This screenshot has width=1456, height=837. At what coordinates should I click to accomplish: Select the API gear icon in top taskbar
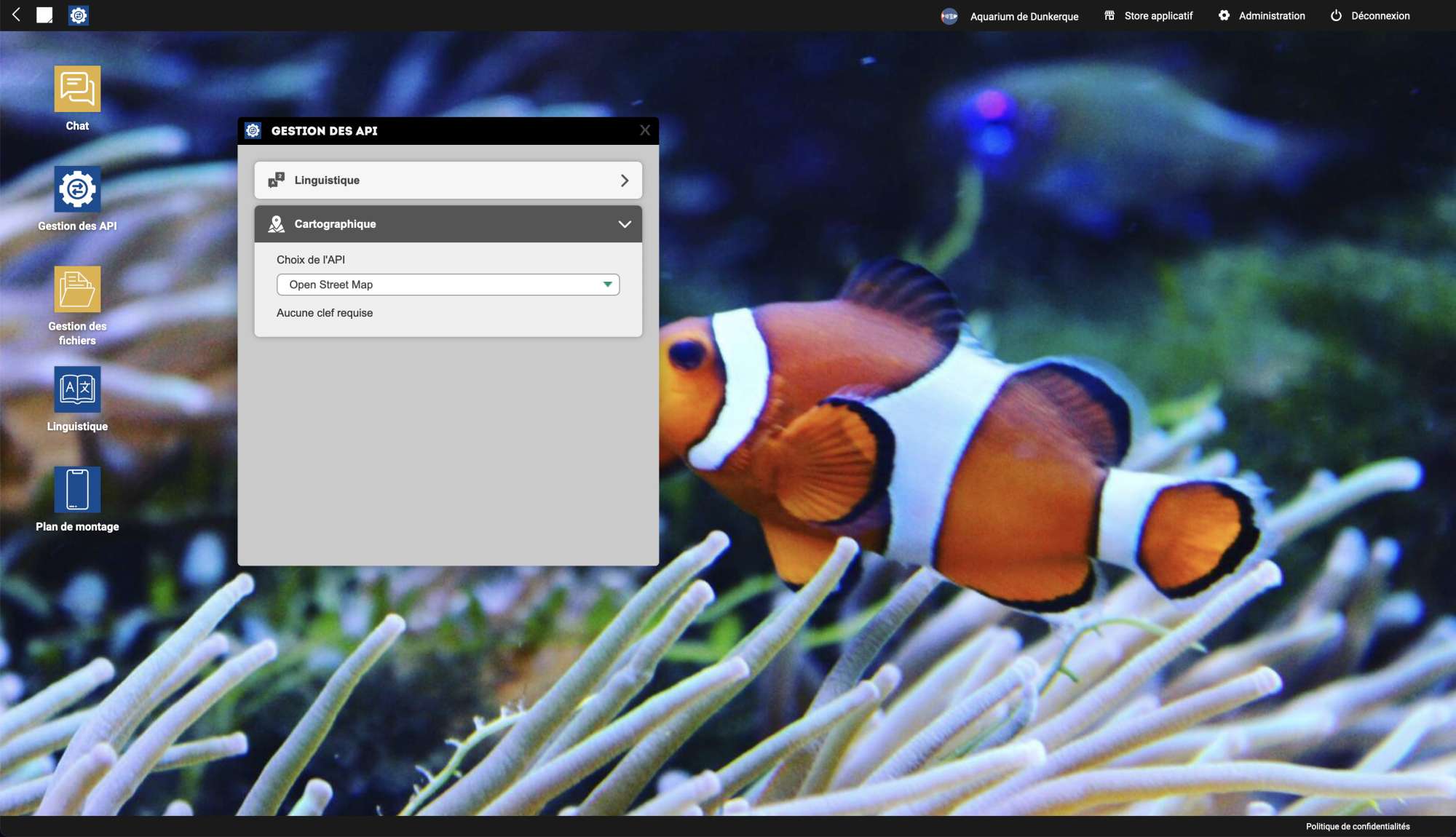[79, 15]
